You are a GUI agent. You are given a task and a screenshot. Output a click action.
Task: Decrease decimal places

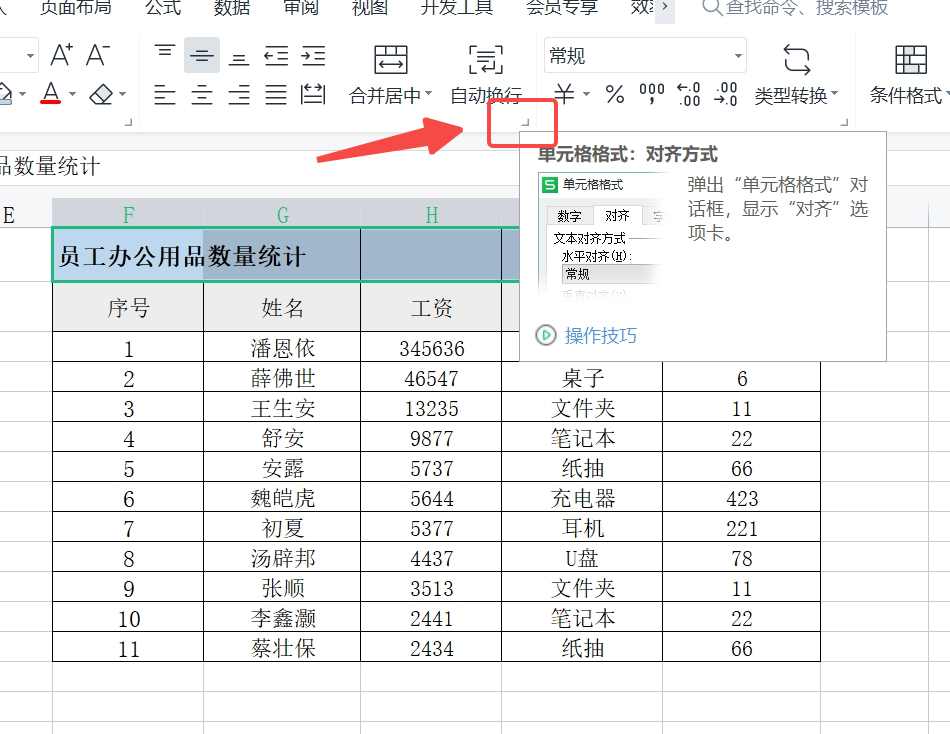[x=726, y=94]
